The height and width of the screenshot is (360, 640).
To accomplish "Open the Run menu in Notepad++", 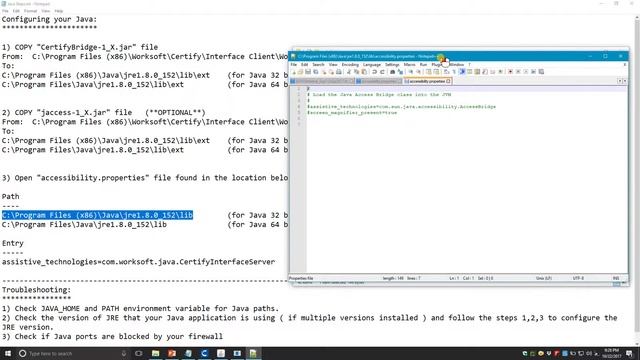I will click(423, 64).
